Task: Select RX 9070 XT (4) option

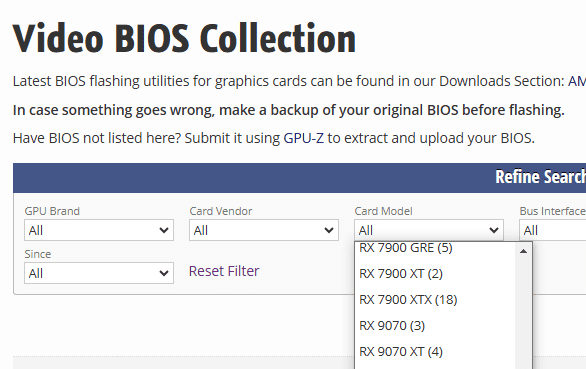Action: pos(435,352)
